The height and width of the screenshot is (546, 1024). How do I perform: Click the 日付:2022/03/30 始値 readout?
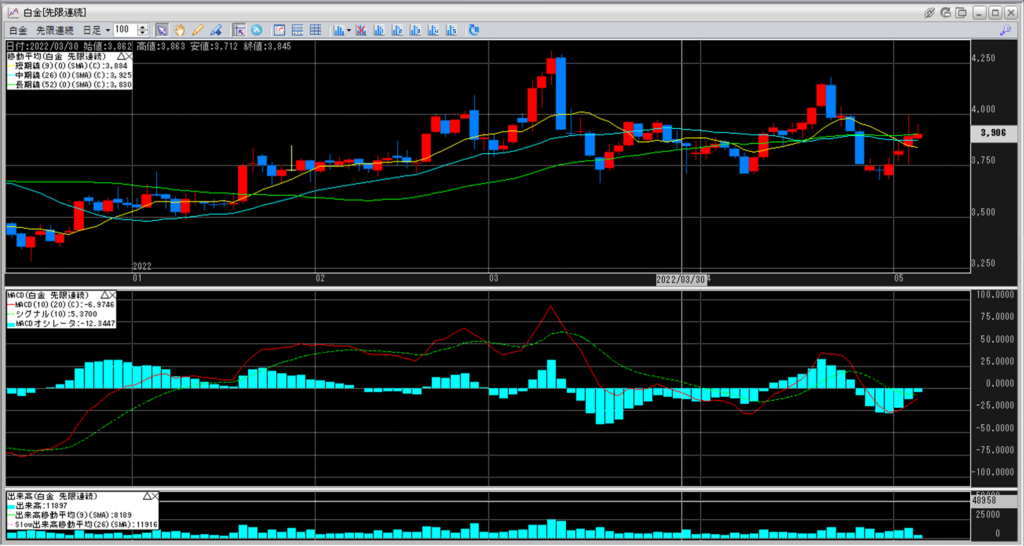tap(69, 46)
